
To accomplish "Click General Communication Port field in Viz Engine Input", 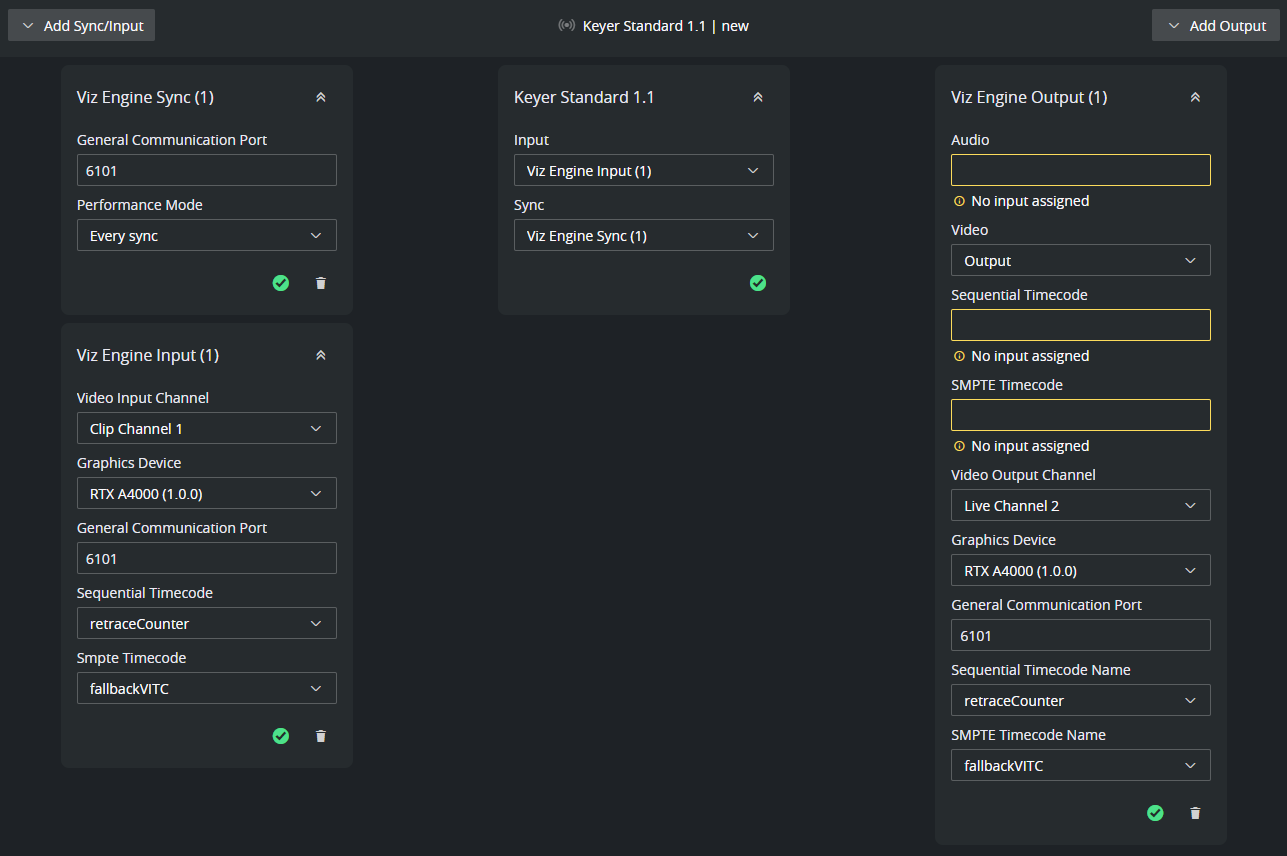I will [x=207, y=559].
